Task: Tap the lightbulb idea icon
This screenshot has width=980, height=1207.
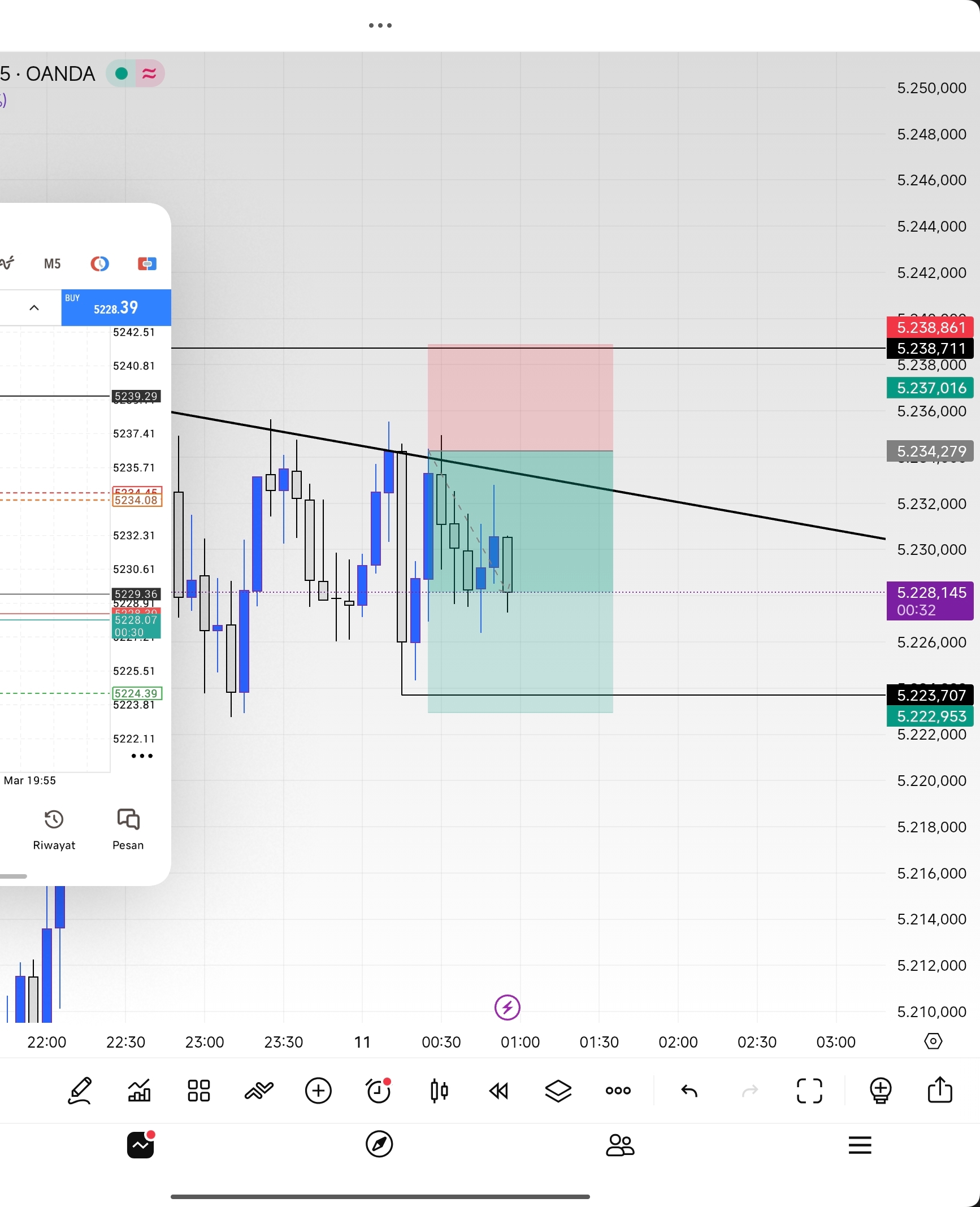Action: coord(881,1091)
